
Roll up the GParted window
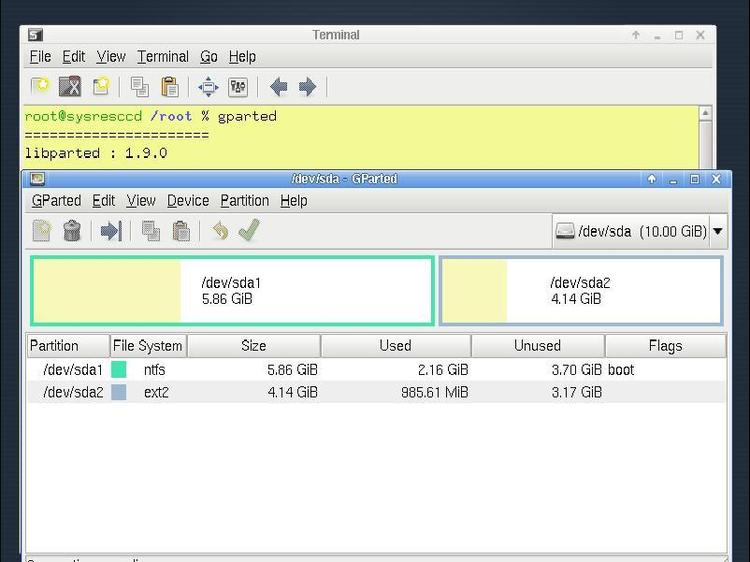pos(651,179)
